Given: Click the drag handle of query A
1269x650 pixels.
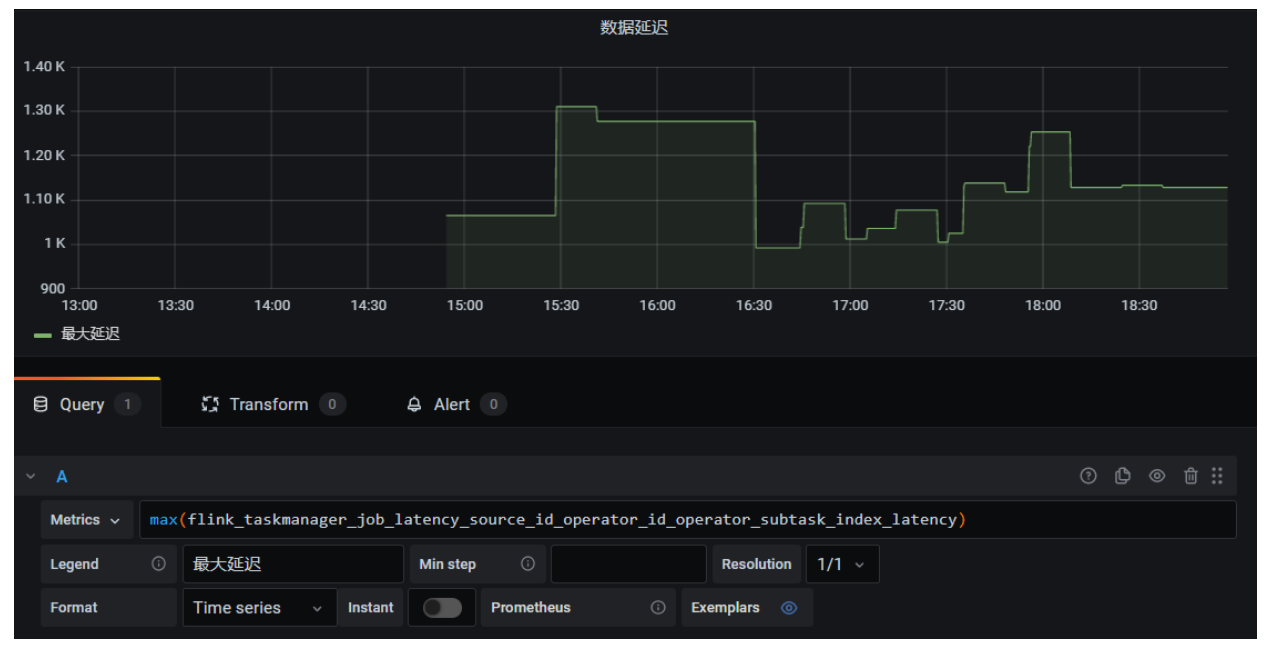Looking at the screenshot, I should [x=1217, y=477].
